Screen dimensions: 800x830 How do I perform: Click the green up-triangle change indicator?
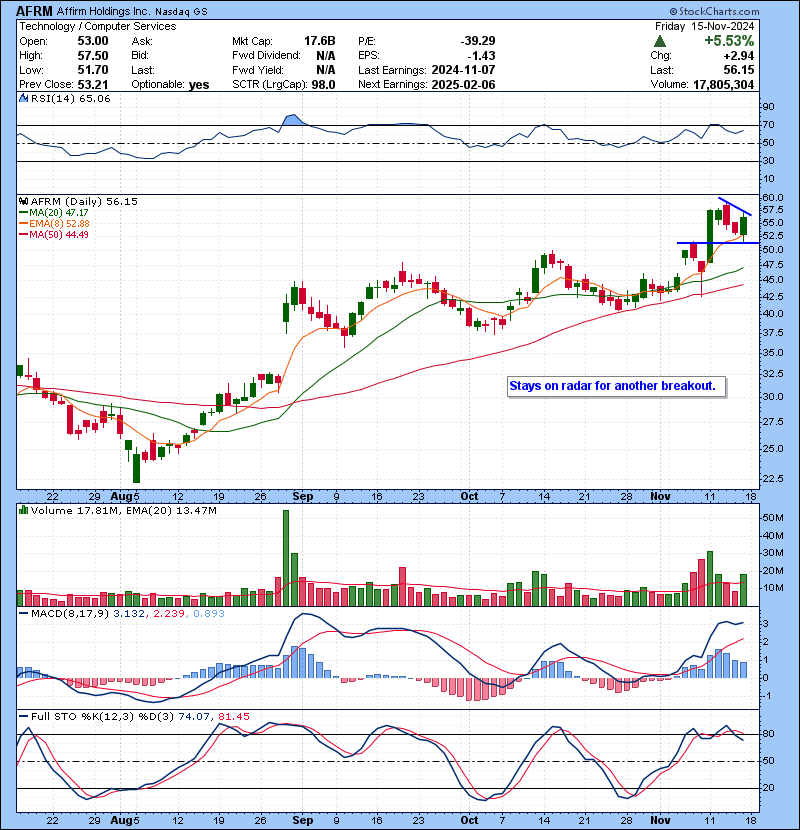[x=660, y=41]
